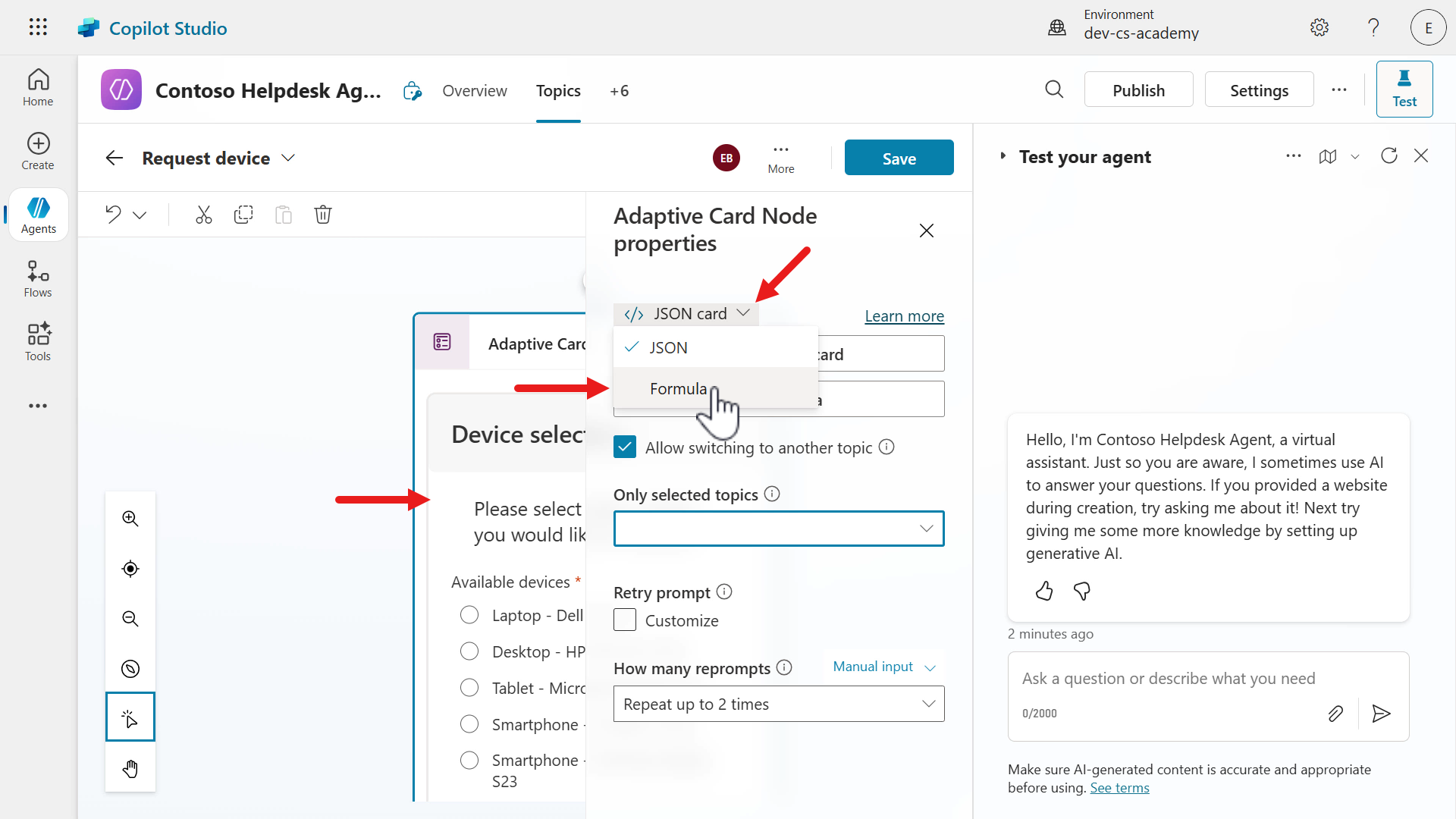This screenshot has height=819, width=1456.
Task: Click the paperclip attach icon
Action: (1335, 714)
